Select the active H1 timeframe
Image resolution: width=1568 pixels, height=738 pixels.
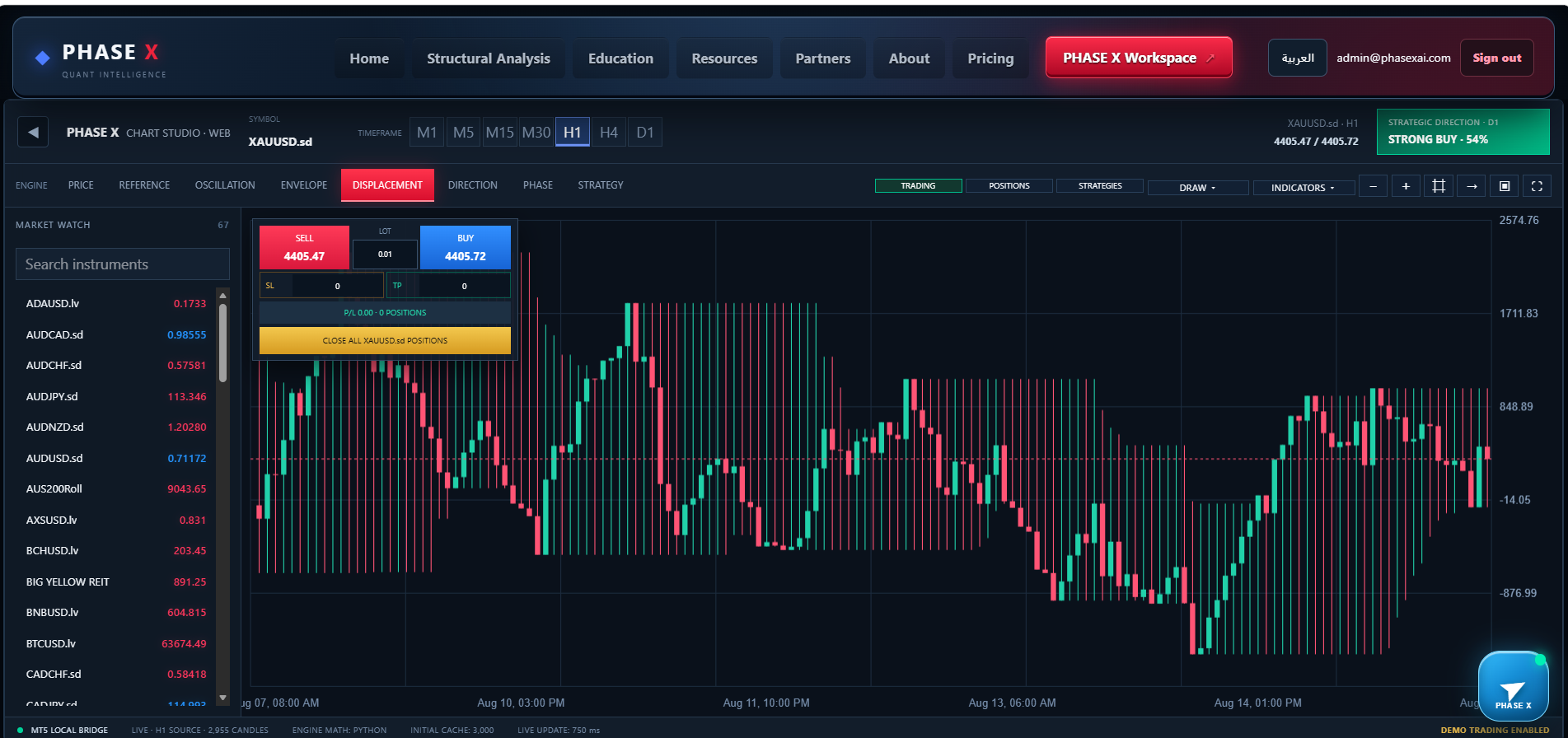[572, 133]
